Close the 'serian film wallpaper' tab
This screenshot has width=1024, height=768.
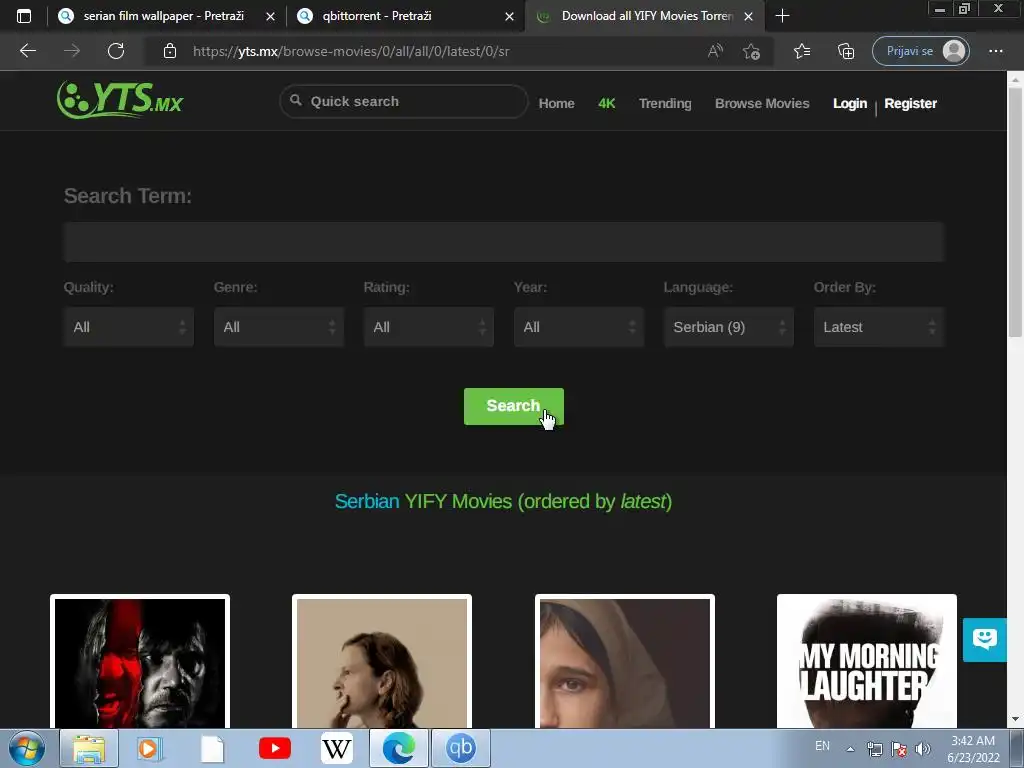[270, 16]
